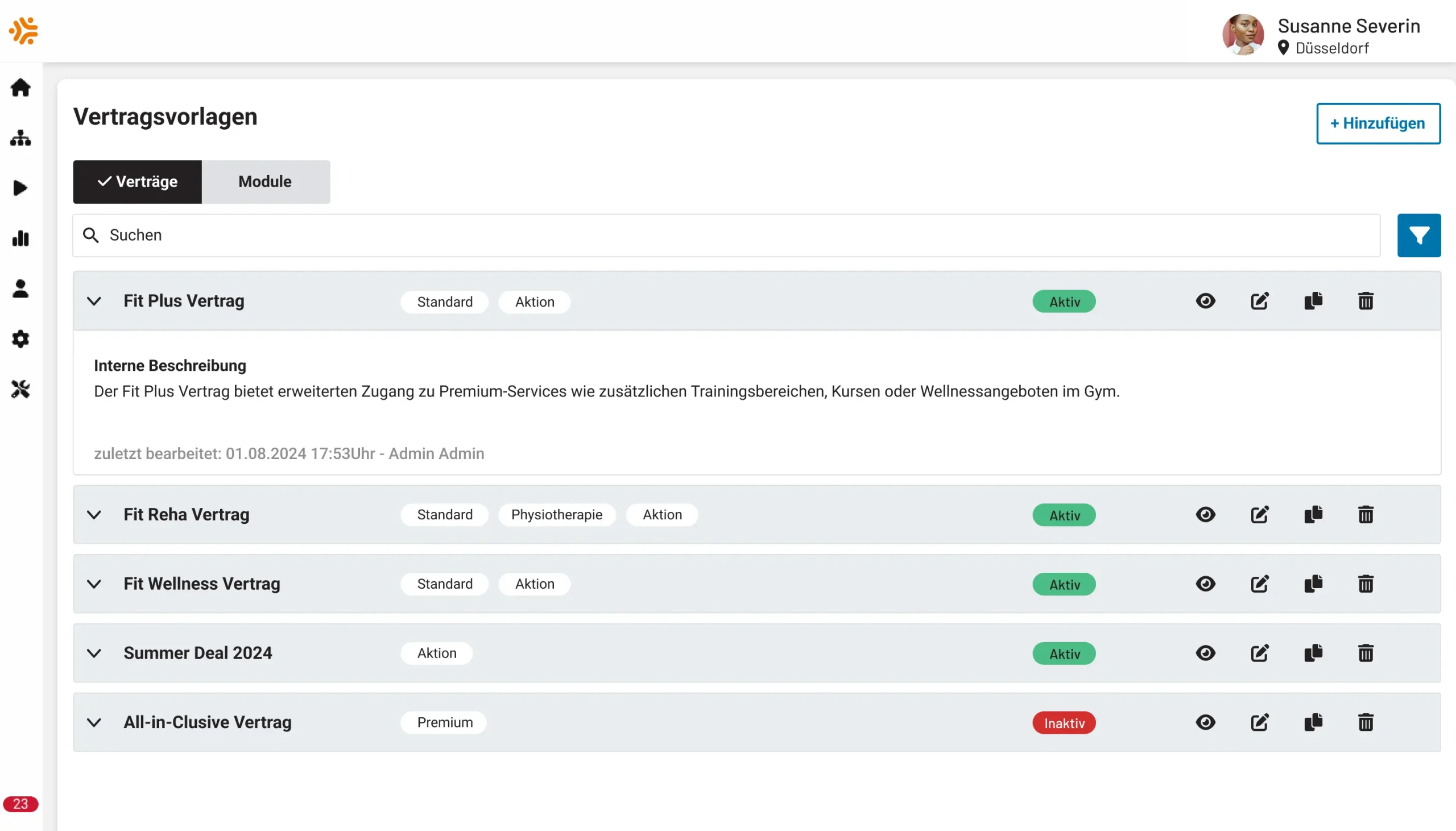Screen dimensions: 1456x831
Task: Click the Hinzufügen button
Action: coord(1378,123)
